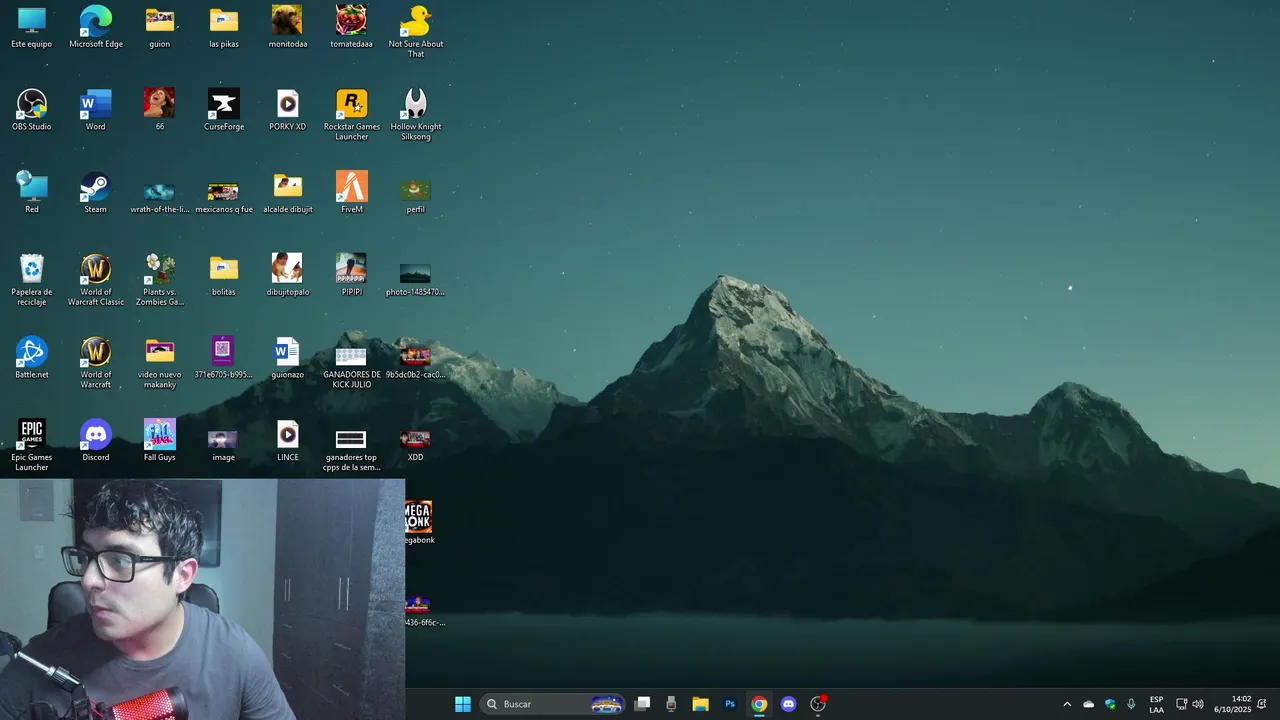Image resolution: width=1280 pixels, height=720 pixels.
Task: Open guionazo Word document
Action: tap(288, 358)
